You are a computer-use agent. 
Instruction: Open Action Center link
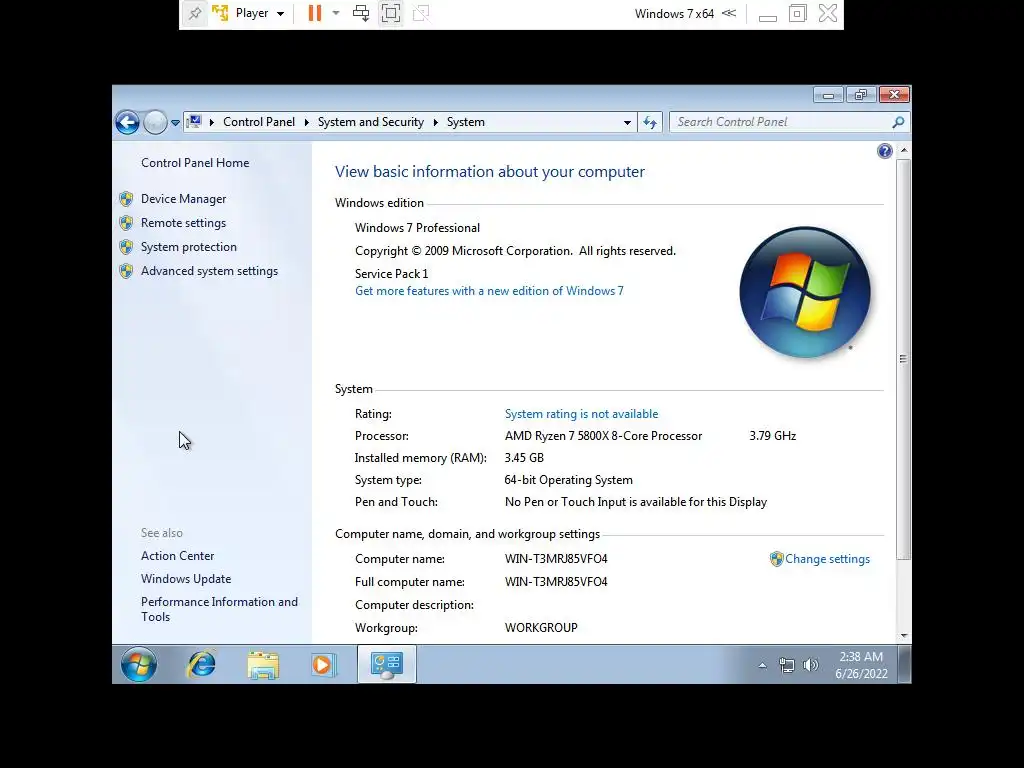pyautogui.click(x=178, y=556)
